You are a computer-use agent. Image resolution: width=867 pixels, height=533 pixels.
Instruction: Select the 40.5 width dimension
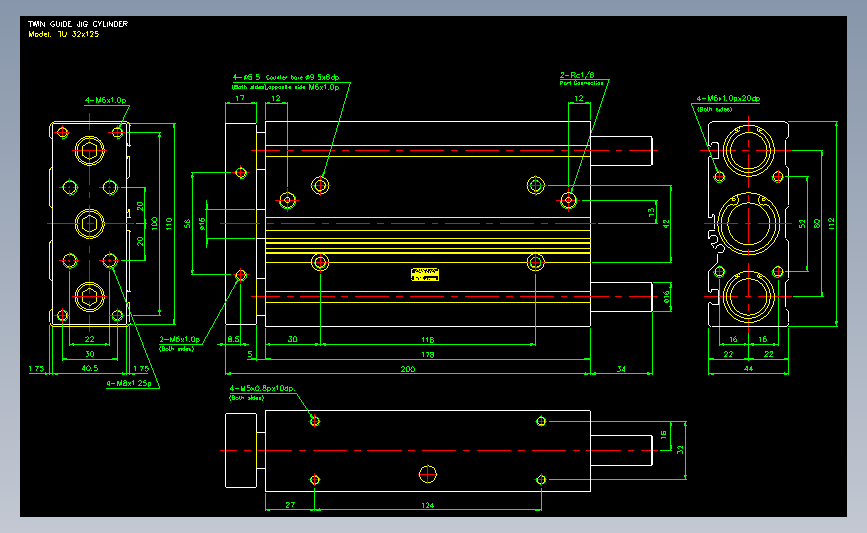pos(90,368)
